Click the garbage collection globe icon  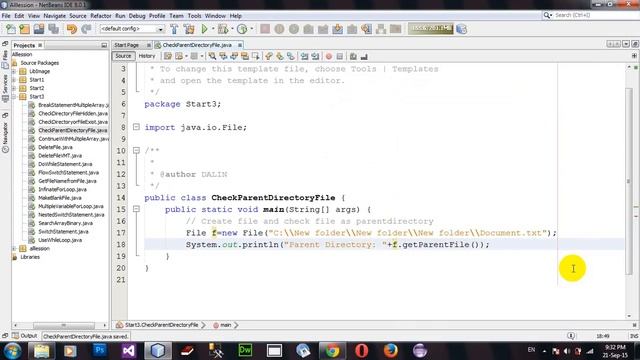tap(462, 29)
